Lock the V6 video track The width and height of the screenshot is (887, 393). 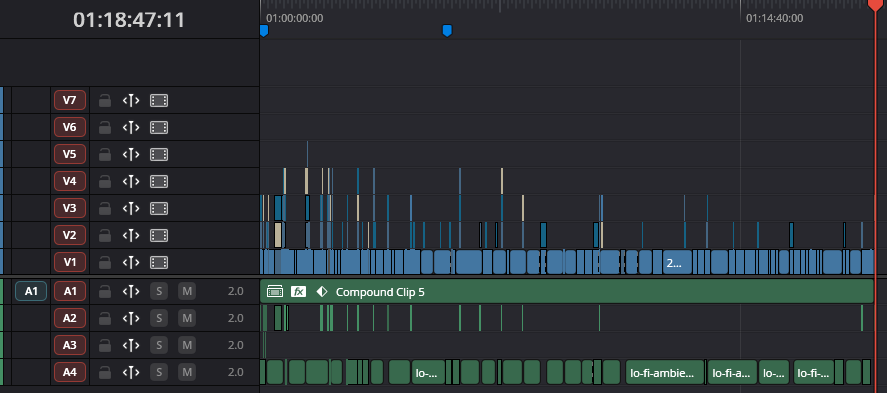coord(105,128)
